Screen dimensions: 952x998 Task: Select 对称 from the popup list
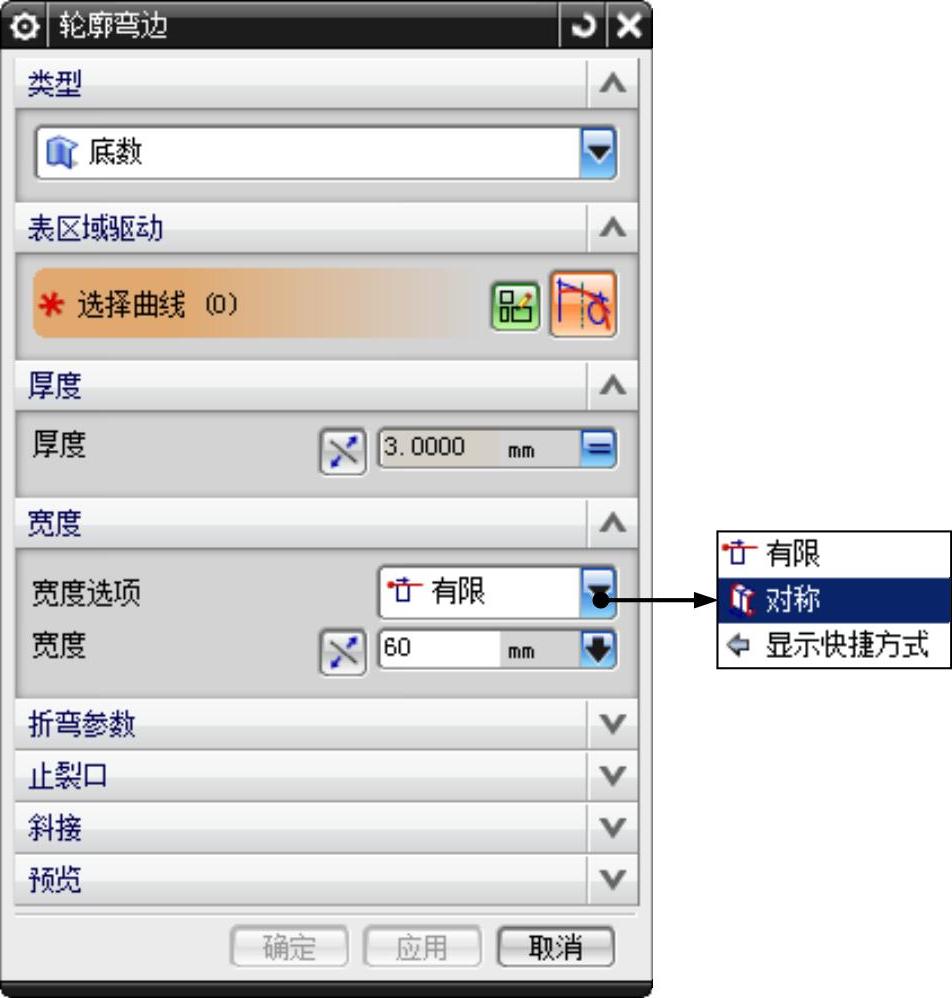click(834, 600)
